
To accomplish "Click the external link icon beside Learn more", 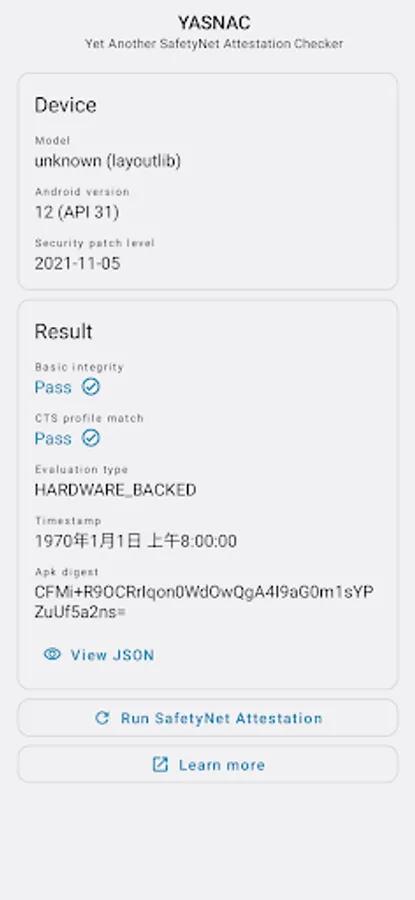I will pyautogui.click(x=160, y=764).
